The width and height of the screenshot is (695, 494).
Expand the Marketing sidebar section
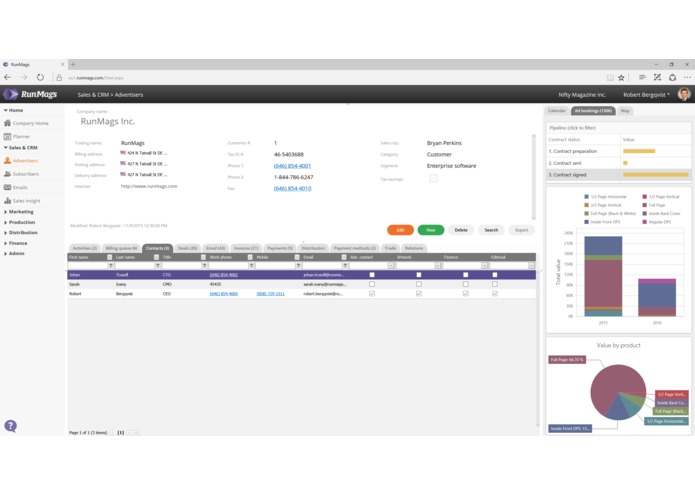pyautogui.click(x=6, y=212)
